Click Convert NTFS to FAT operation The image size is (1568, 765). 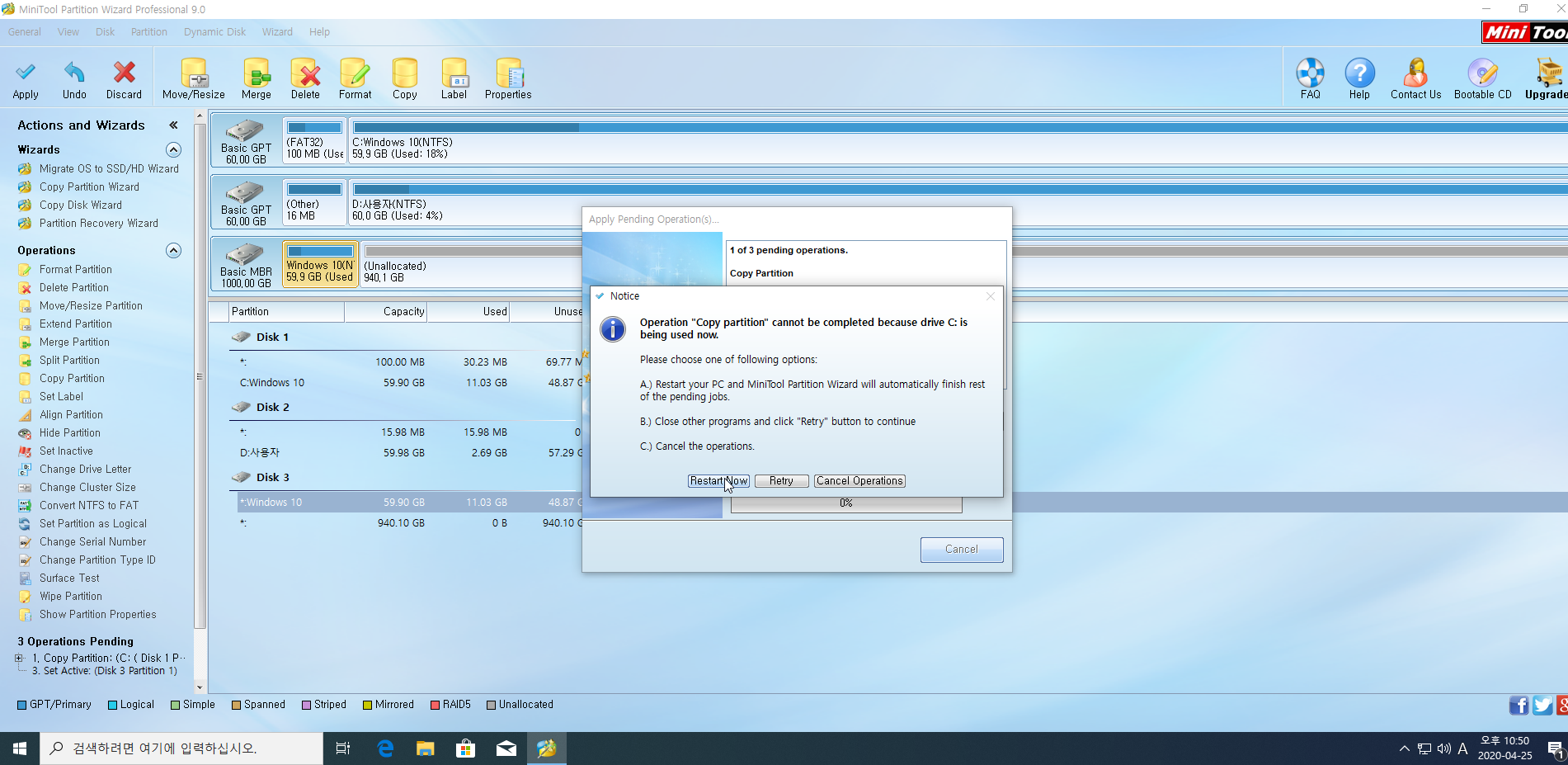point(89,505)
